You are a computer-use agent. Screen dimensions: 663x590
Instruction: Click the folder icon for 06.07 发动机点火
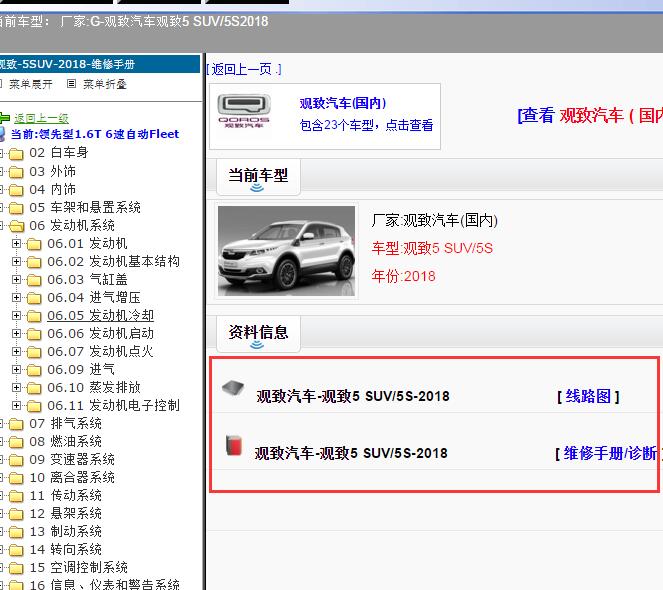[x=34, y=352]
